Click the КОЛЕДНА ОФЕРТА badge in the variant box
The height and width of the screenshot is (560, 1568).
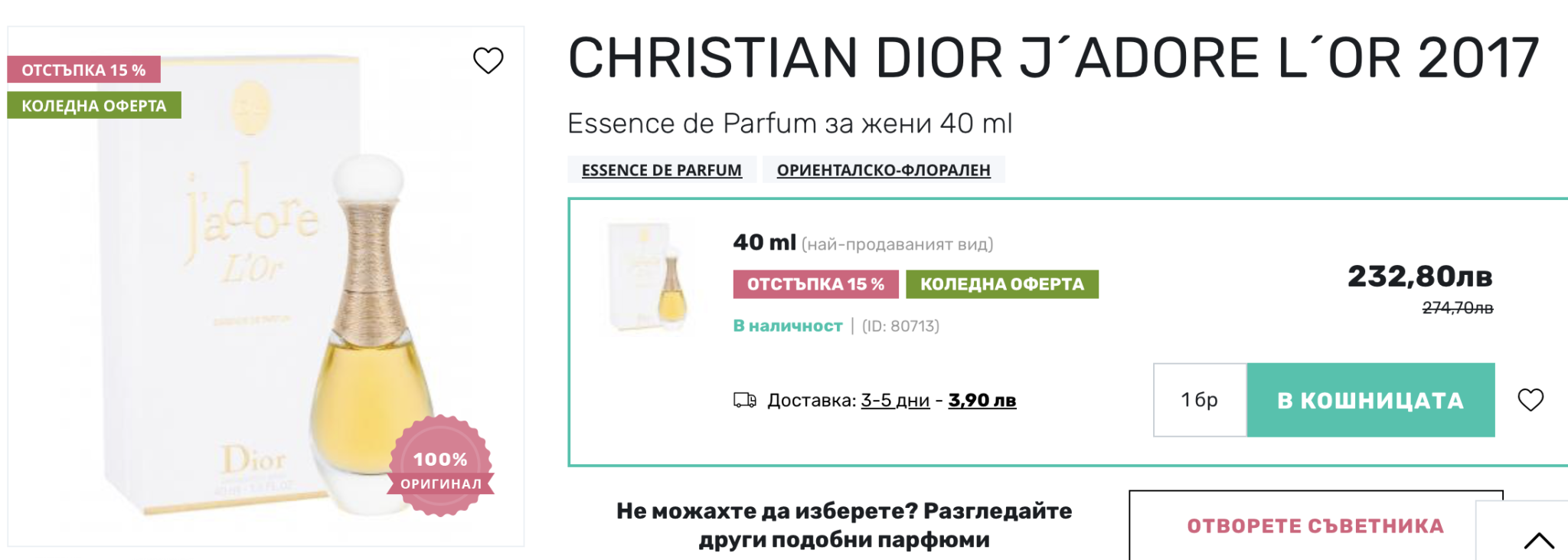pos(1001,284)
